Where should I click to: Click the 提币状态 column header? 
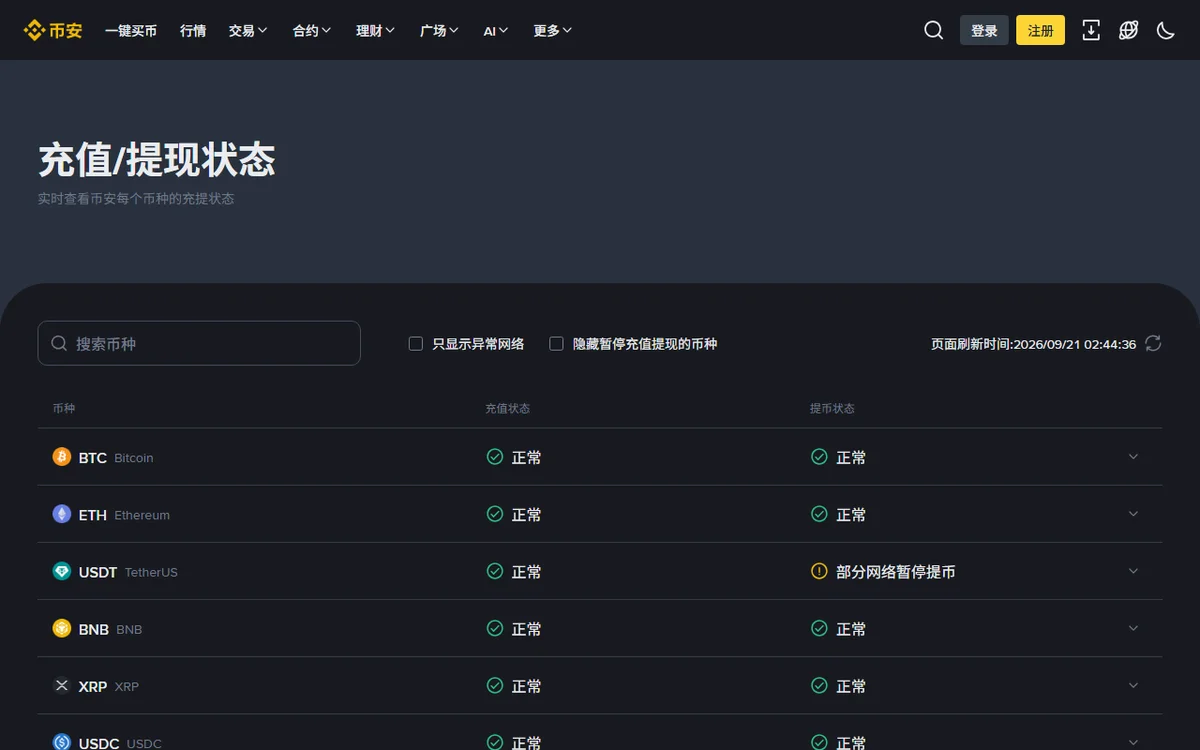[832, 408]
